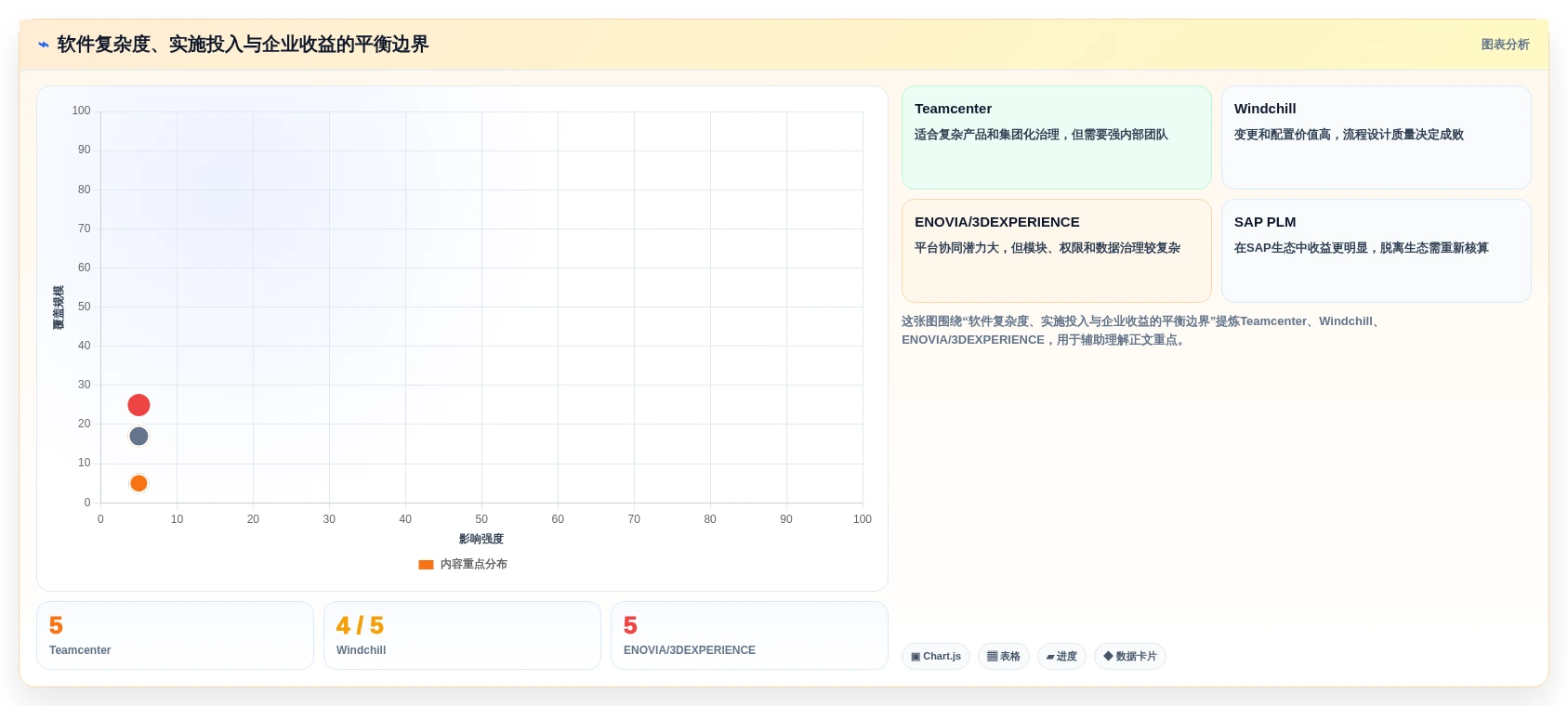
Task: Click the 影响强度 x-axis title
Action: [481, 539]
